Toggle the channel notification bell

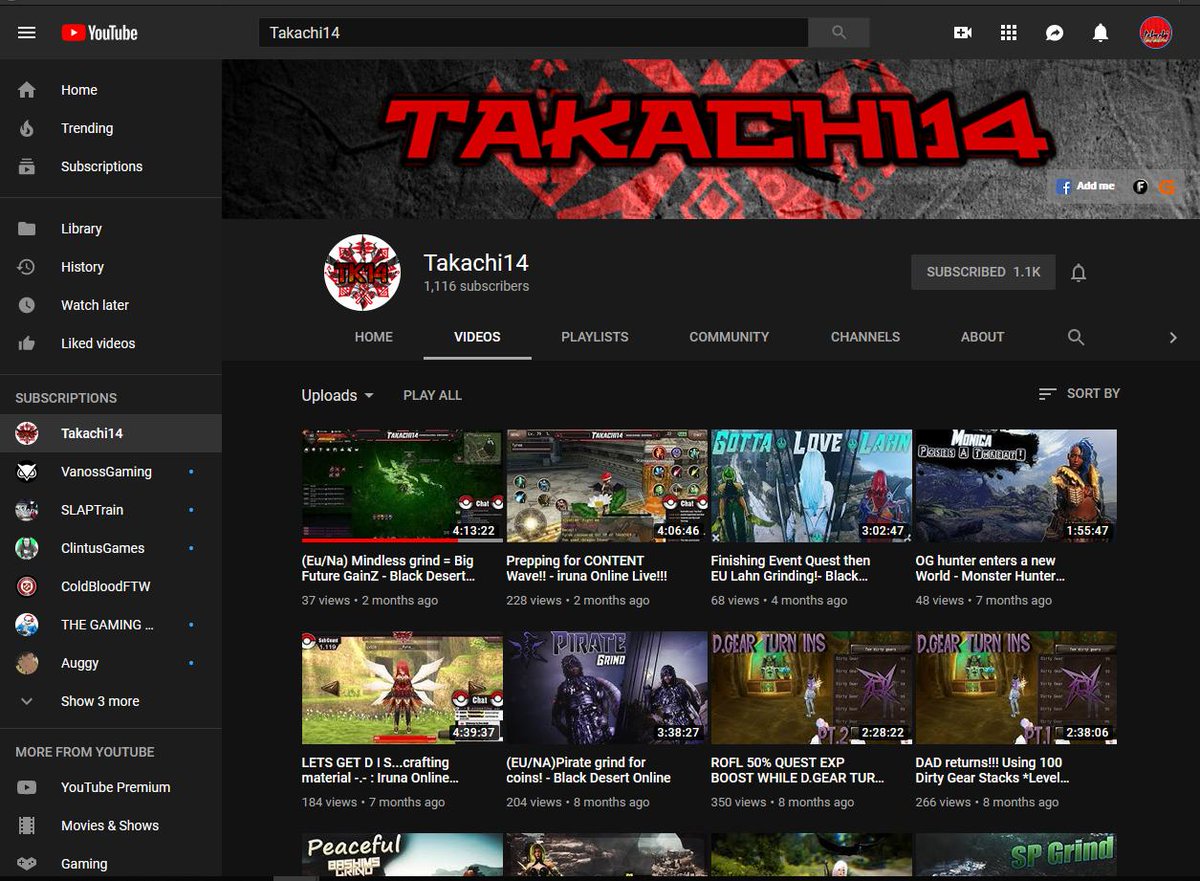(1078, 272)
